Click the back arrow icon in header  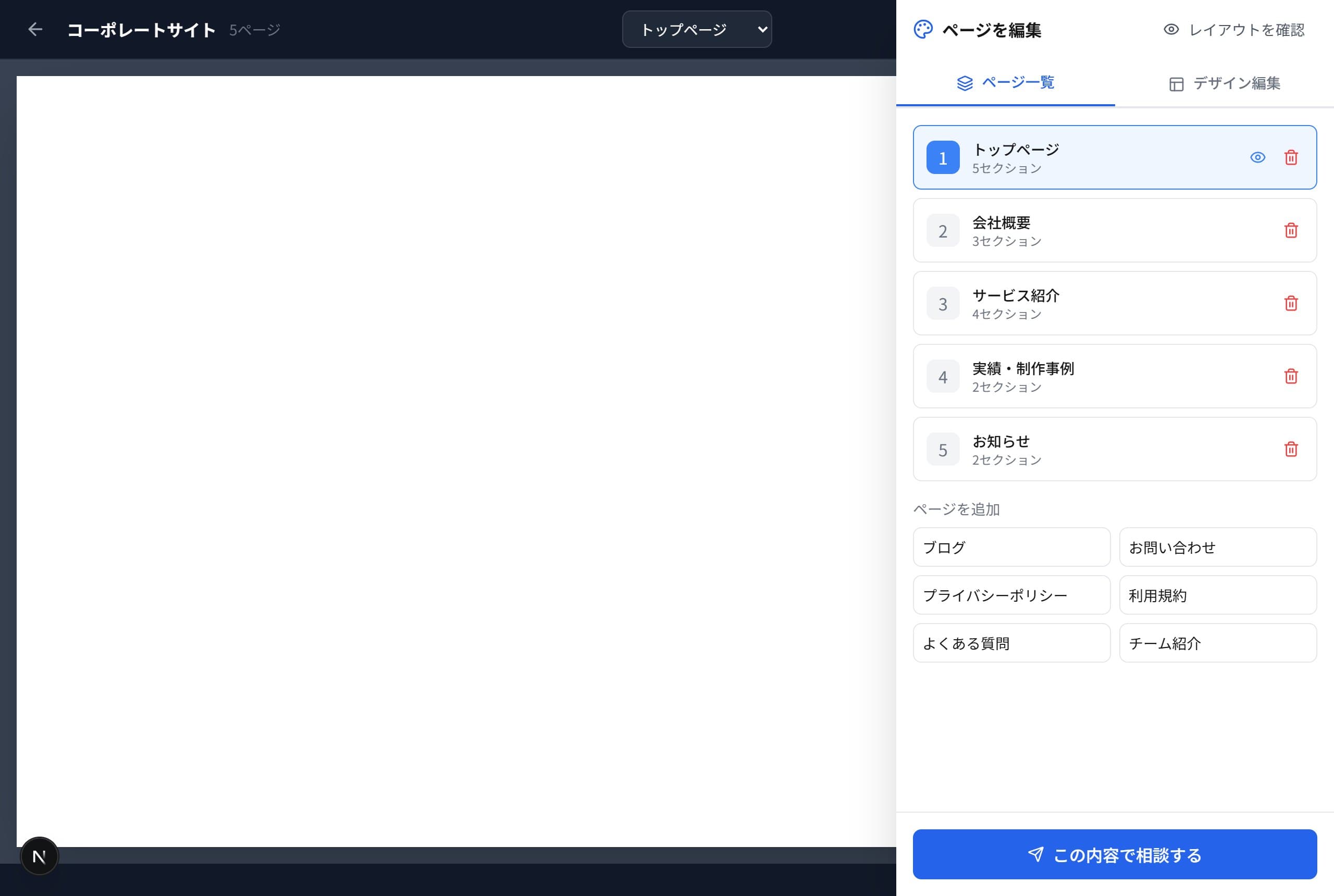[35, 29]
